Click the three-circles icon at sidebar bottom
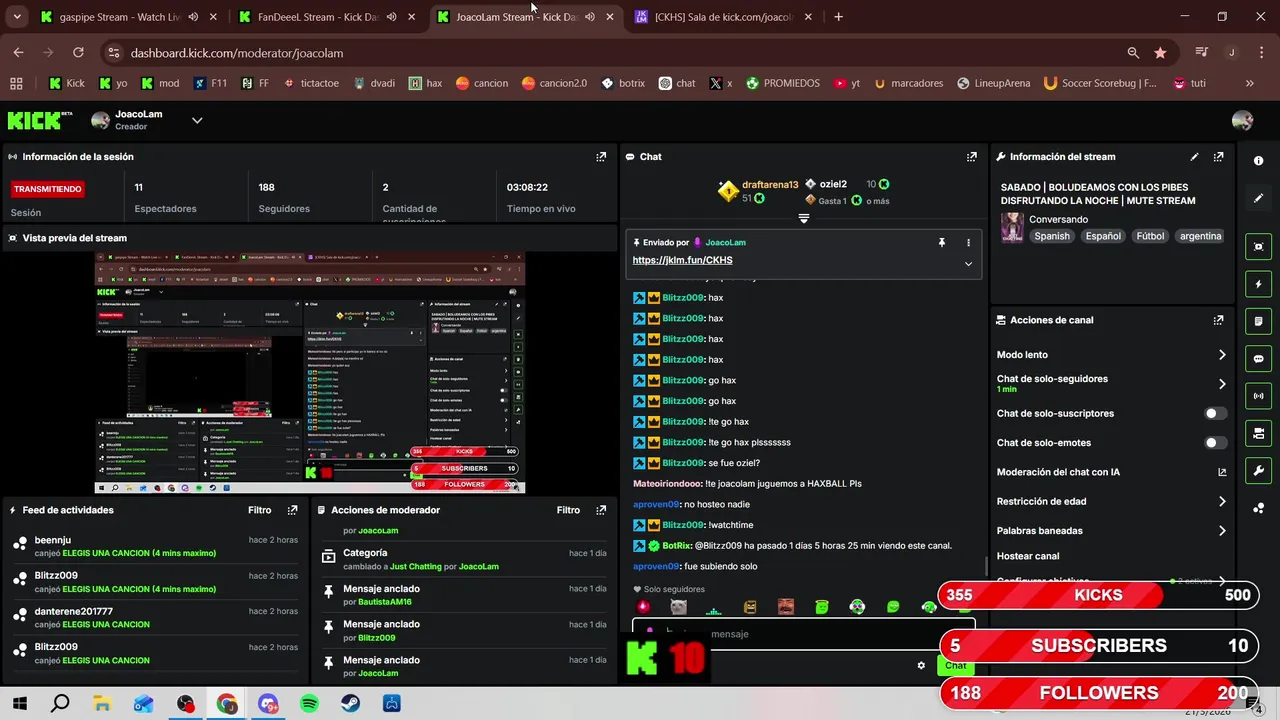The width and height of the screenshot is (1280, 720). 1258,507
